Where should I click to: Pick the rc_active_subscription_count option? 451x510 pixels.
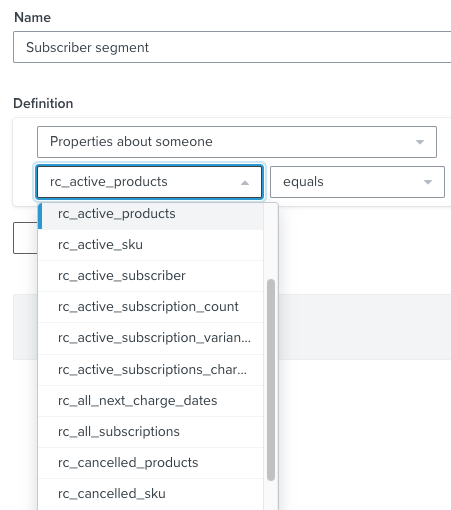(151, 307)
